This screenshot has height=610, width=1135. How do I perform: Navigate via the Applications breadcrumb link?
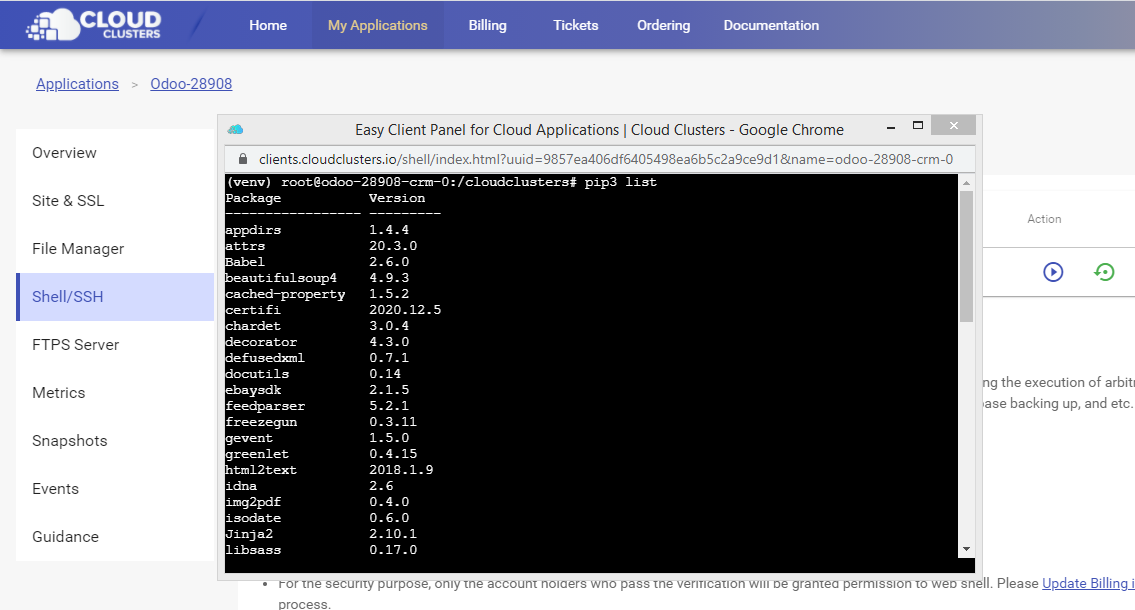(77, 83)
